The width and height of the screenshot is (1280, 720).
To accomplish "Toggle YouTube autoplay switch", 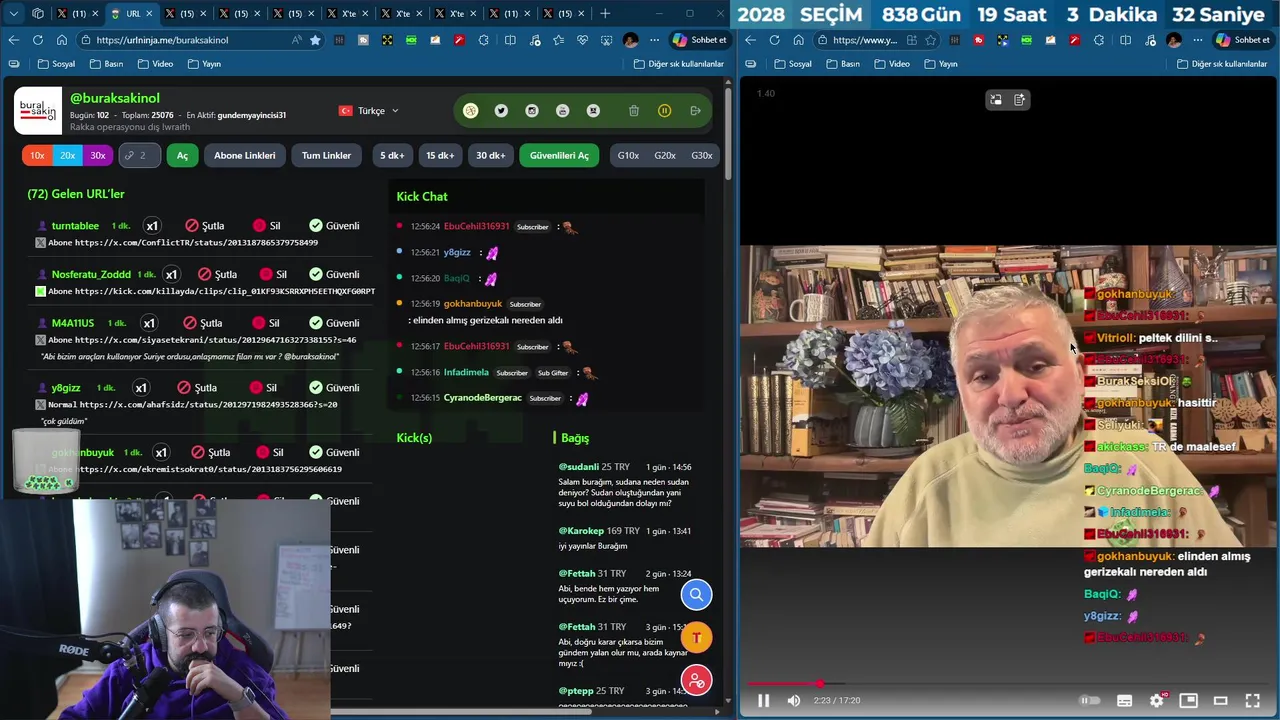I will coord(1090,701).
